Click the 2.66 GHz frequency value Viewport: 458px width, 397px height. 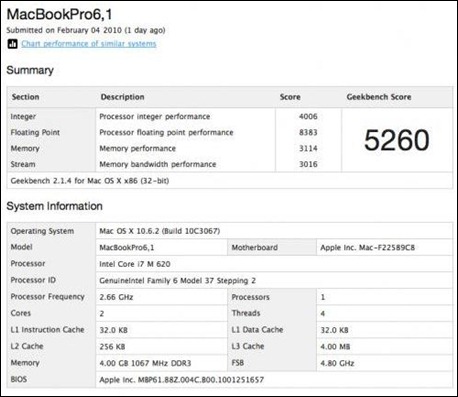tap(116, 297)
